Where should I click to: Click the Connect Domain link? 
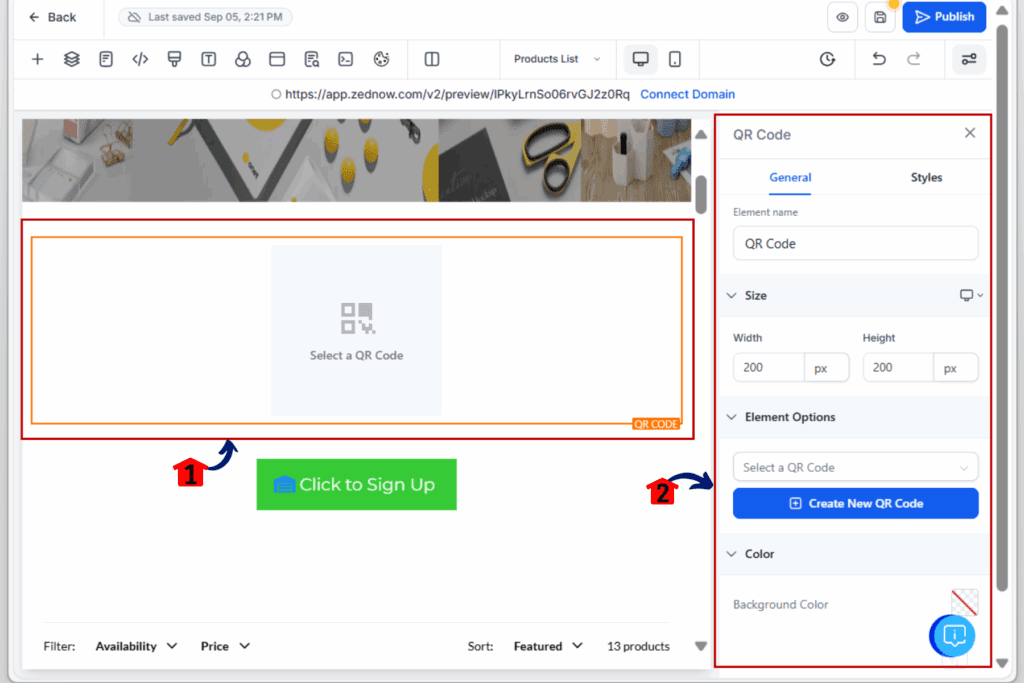[688, 94]
